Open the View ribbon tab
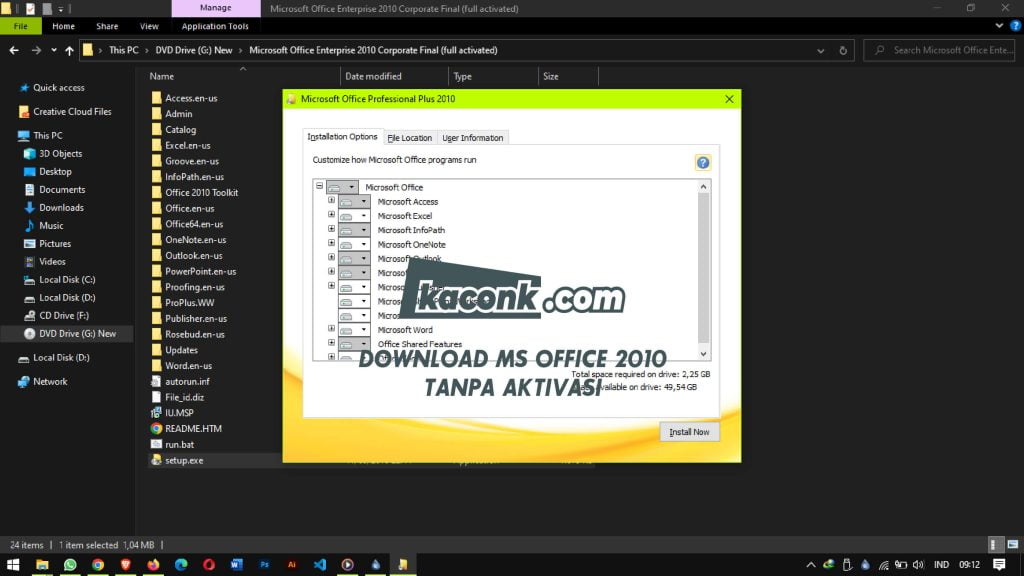The height and width of the screenshot is (576, 1024). tap(149, 26)
